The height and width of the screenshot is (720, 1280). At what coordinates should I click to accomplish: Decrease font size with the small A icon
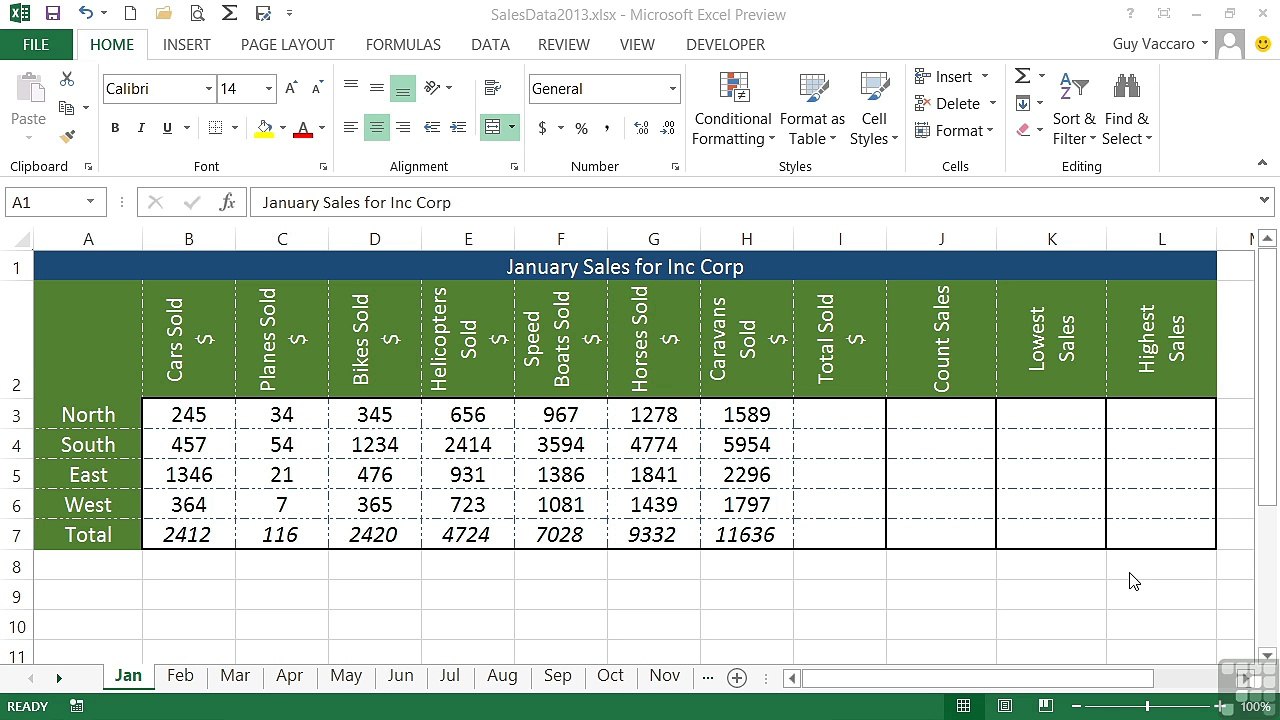(x=317, y=88)
